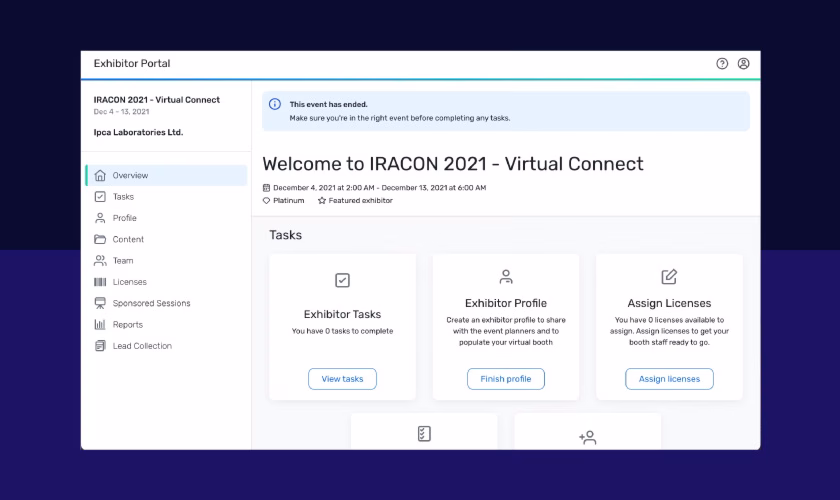Viewport: 840px width, 500px height.
Task: Click the 'Featured exhibitor' label
Action: (361, 200)
